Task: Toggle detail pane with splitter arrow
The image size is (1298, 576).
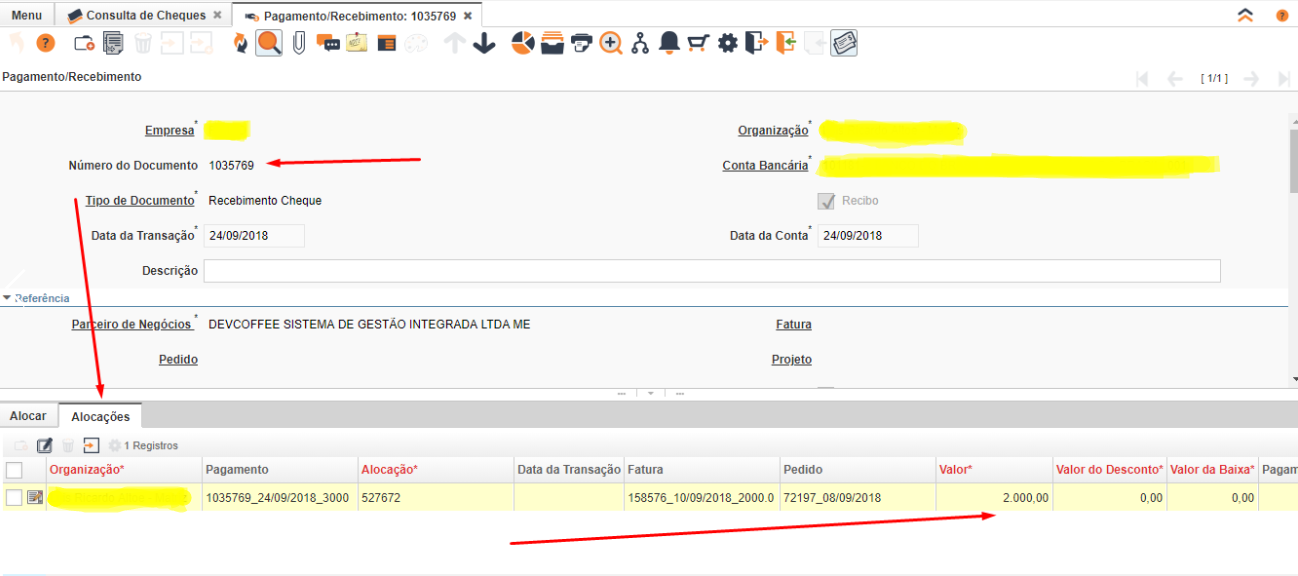Action: [650, 394]
